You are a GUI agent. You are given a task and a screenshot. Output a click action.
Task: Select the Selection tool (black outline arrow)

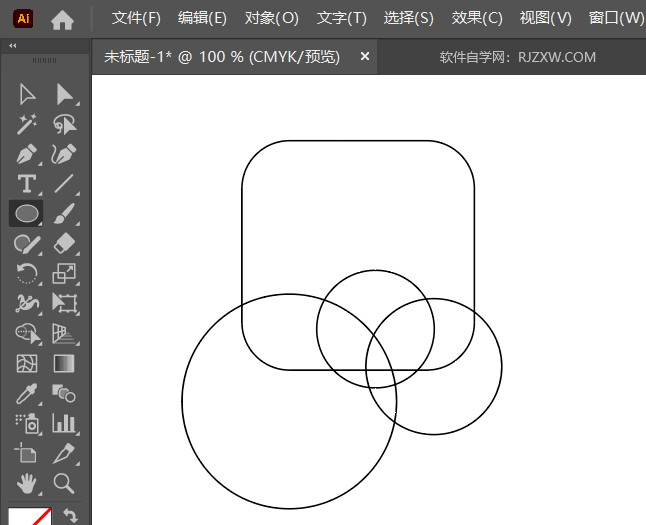coord(27,95)
